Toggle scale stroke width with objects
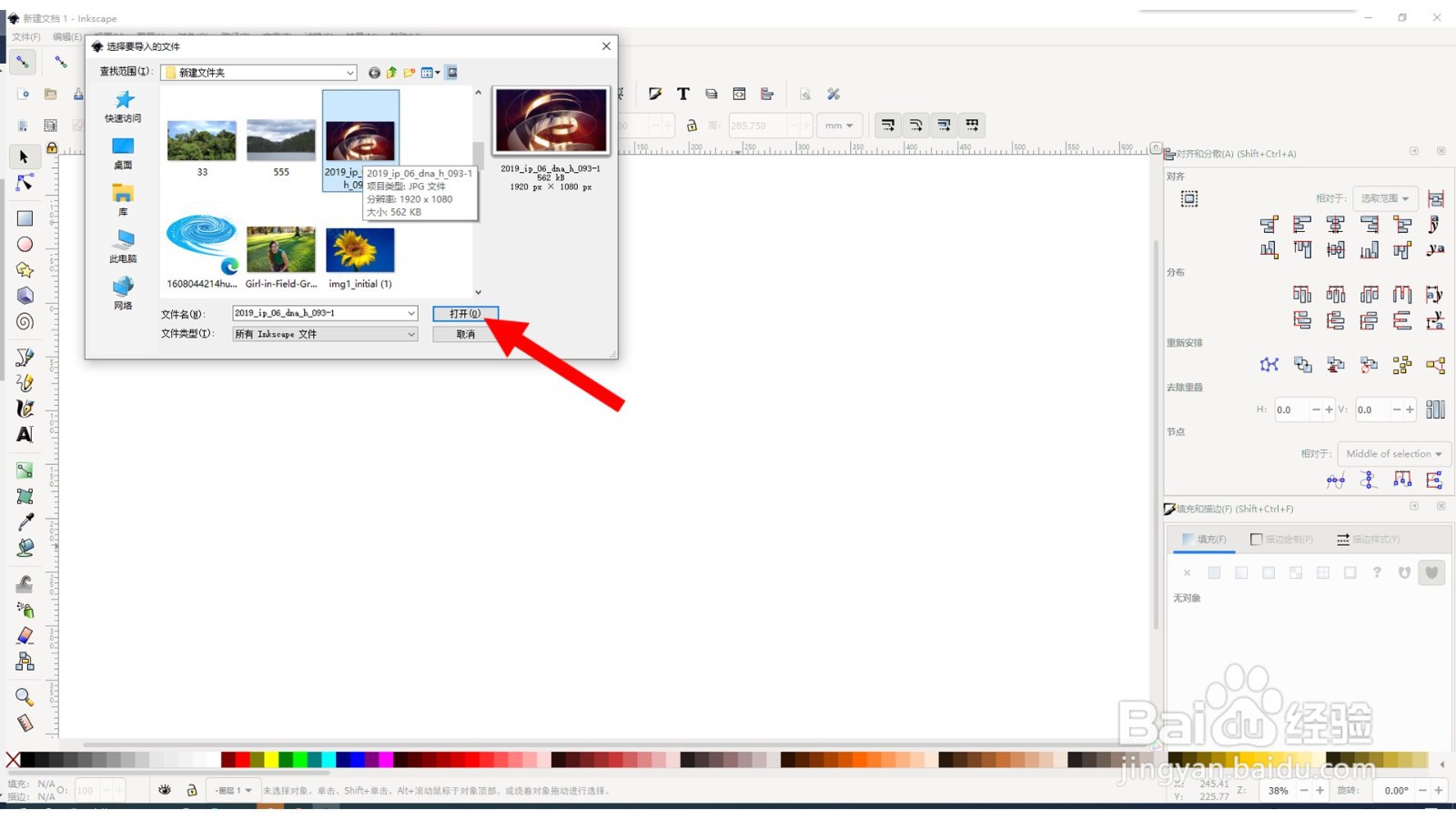1456x819 pixels. point(888,125)
